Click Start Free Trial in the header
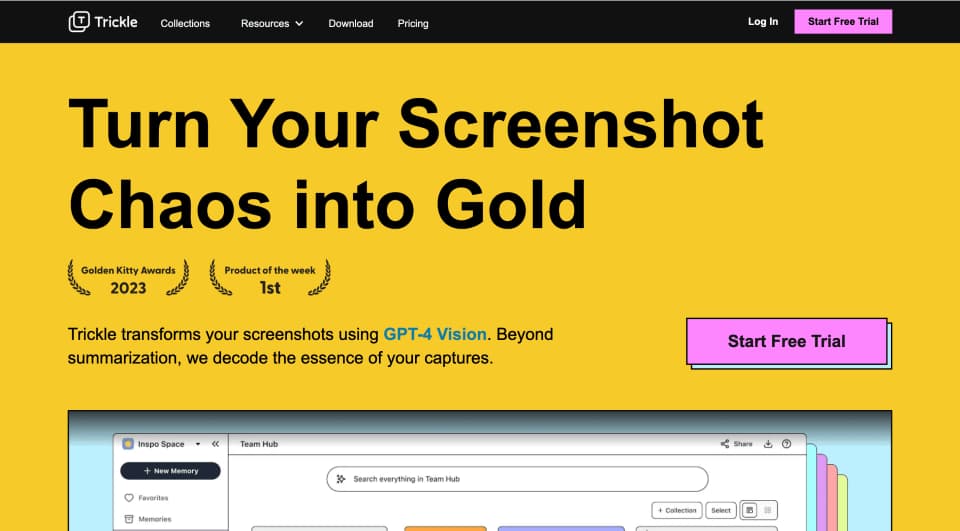The image size is (960, 531). pyautogui.click(x=843, y=21)
